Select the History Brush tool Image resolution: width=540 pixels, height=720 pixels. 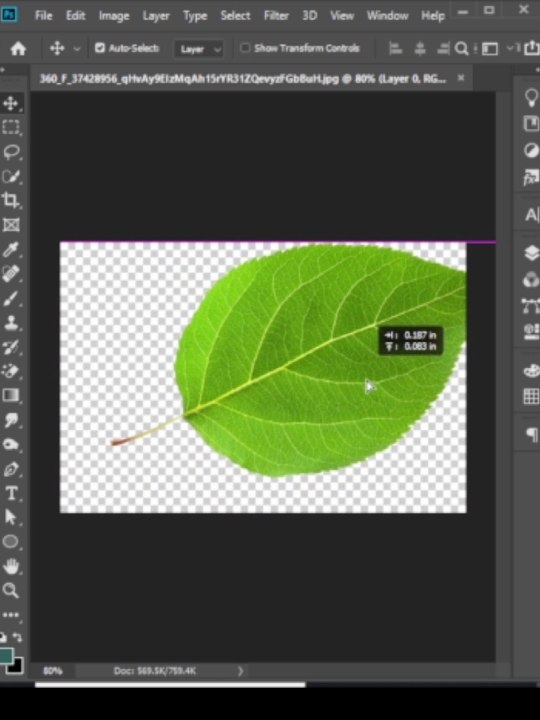(x=11, y=347)
